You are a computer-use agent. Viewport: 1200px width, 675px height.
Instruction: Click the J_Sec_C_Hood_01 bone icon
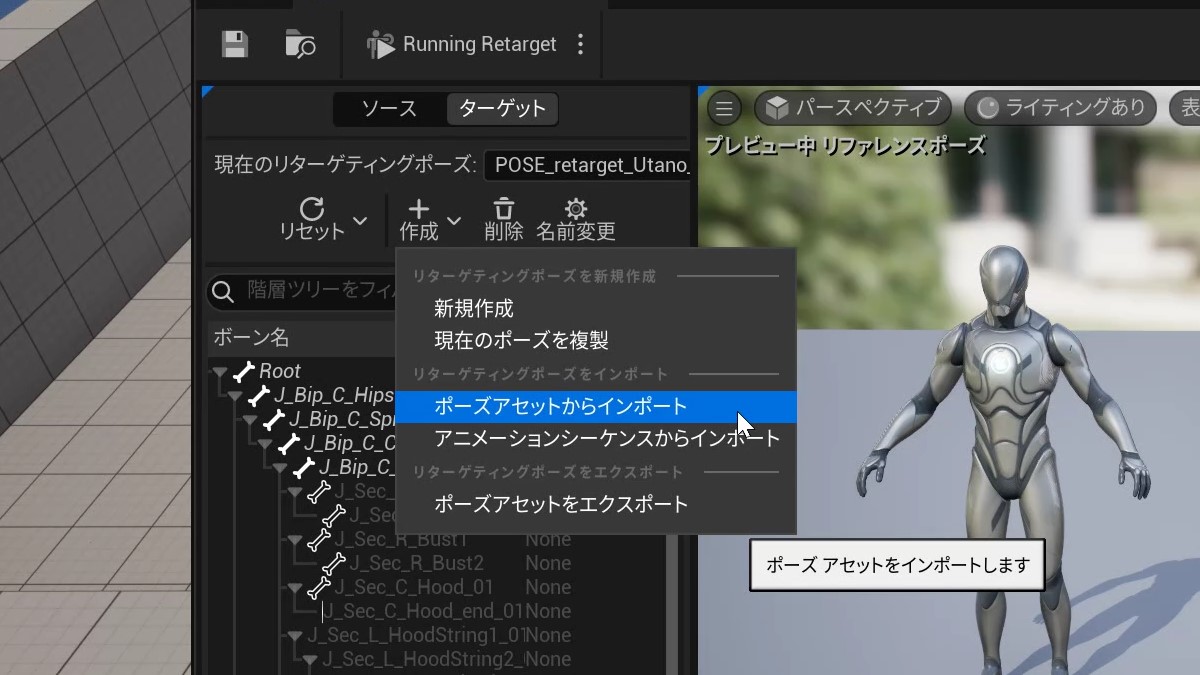(319, 587)
